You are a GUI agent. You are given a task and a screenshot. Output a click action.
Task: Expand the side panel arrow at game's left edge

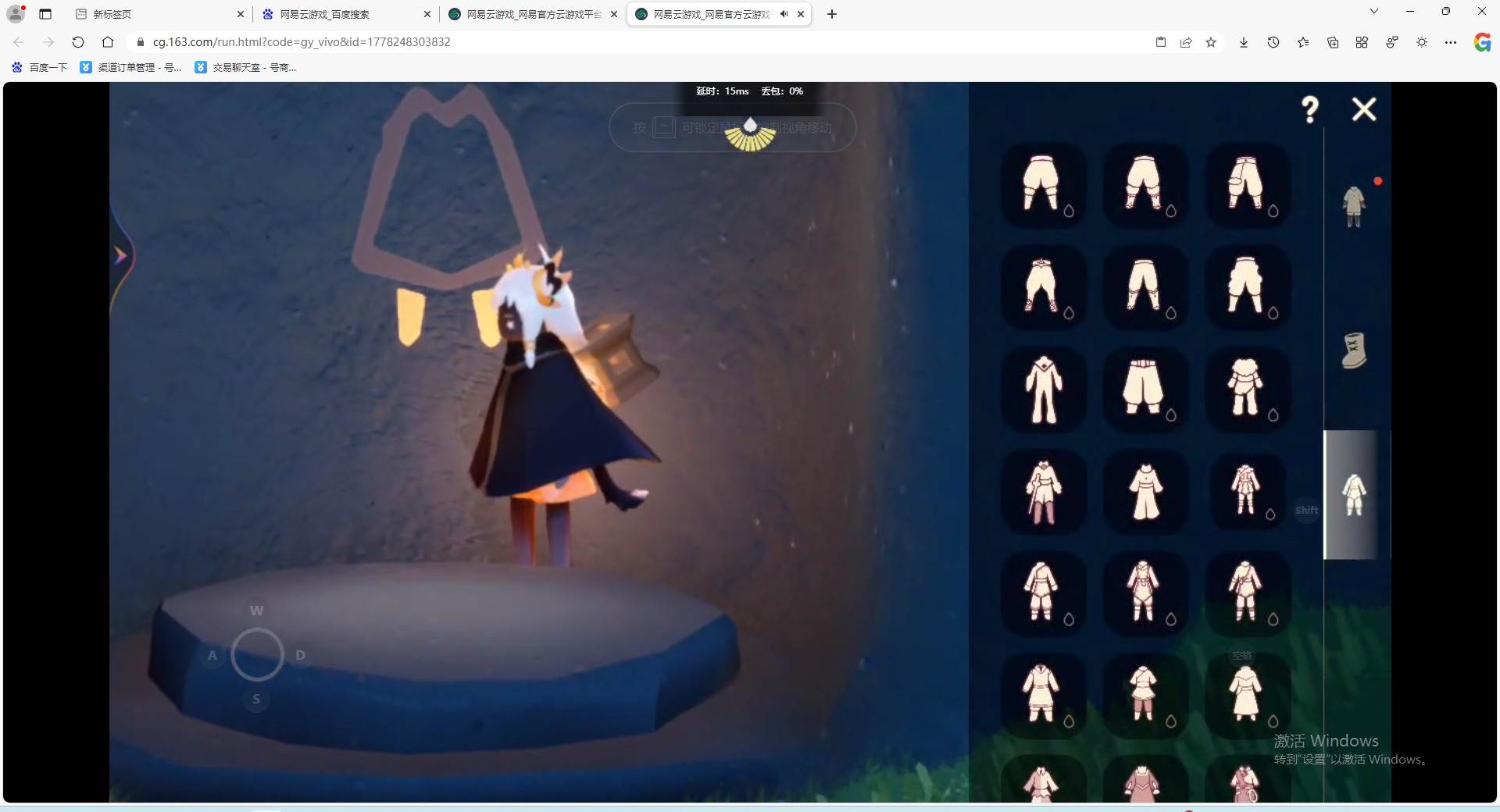coord(120,255)
